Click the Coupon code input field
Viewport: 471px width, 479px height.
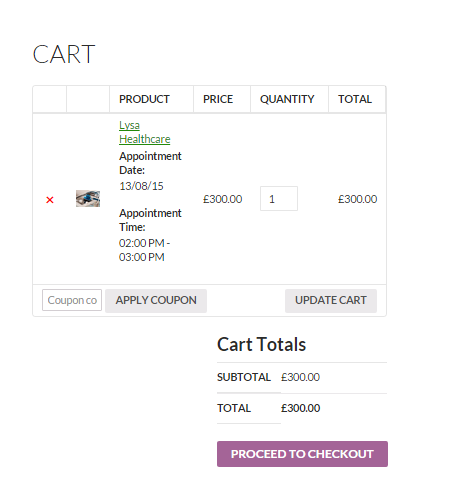point(72,300)
